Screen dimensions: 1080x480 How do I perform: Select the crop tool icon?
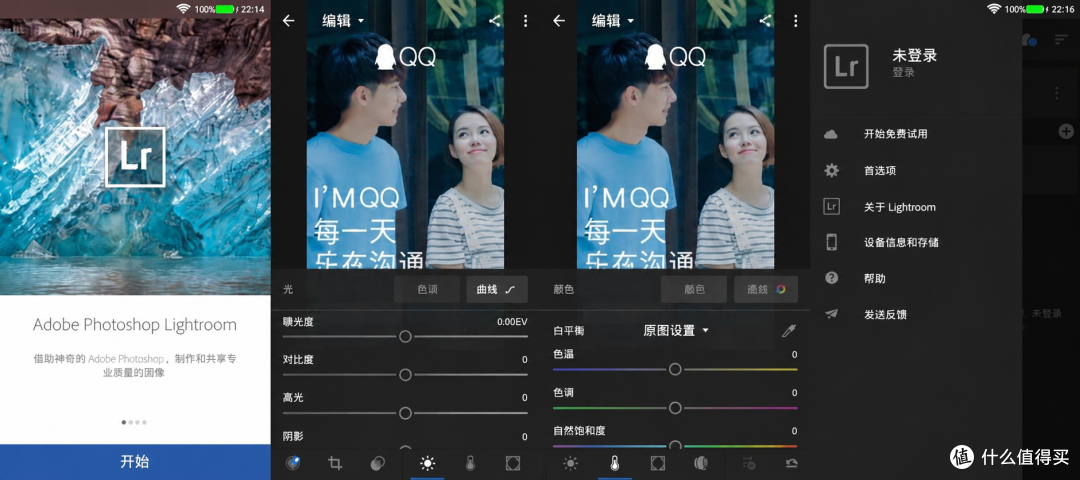pyautogui.click(x=335, y=463)
